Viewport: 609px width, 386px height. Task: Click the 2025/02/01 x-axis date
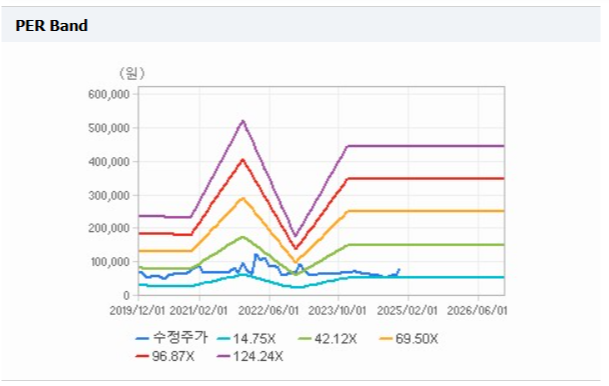click(x=407, y=310)
